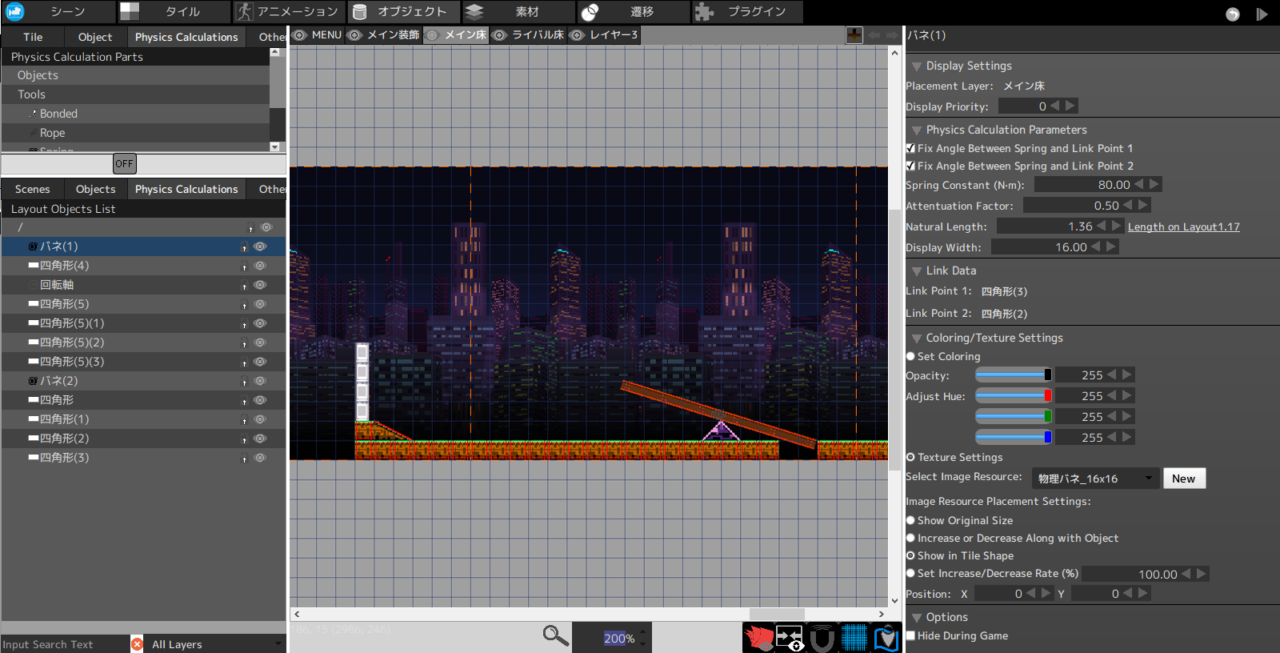Switch to the Scenes tab
The height and width of the screenshot is (653, 1280).
32,188
